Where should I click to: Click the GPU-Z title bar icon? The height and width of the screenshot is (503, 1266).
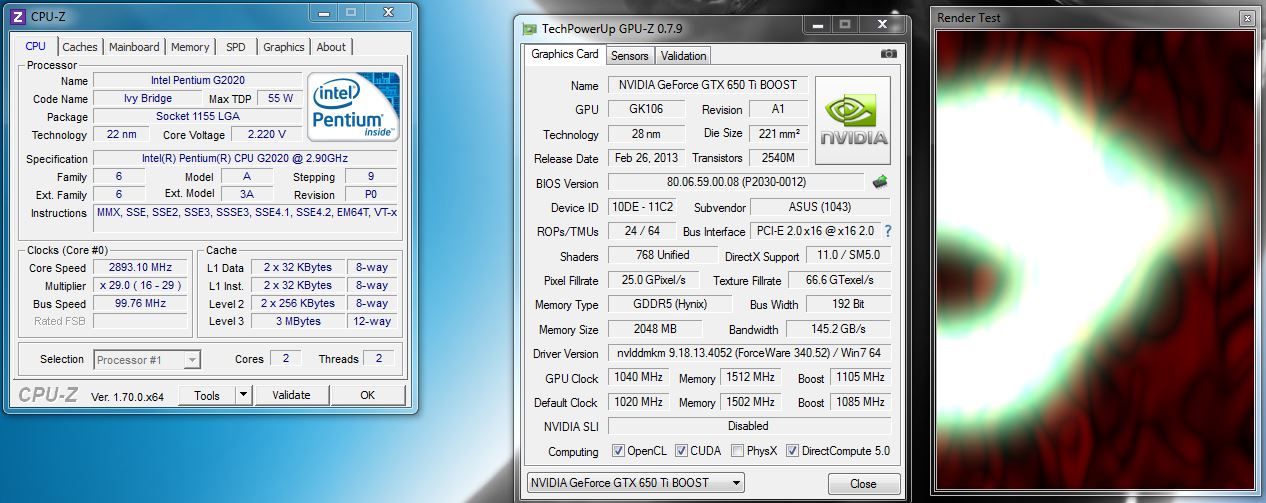pos(529,28)
